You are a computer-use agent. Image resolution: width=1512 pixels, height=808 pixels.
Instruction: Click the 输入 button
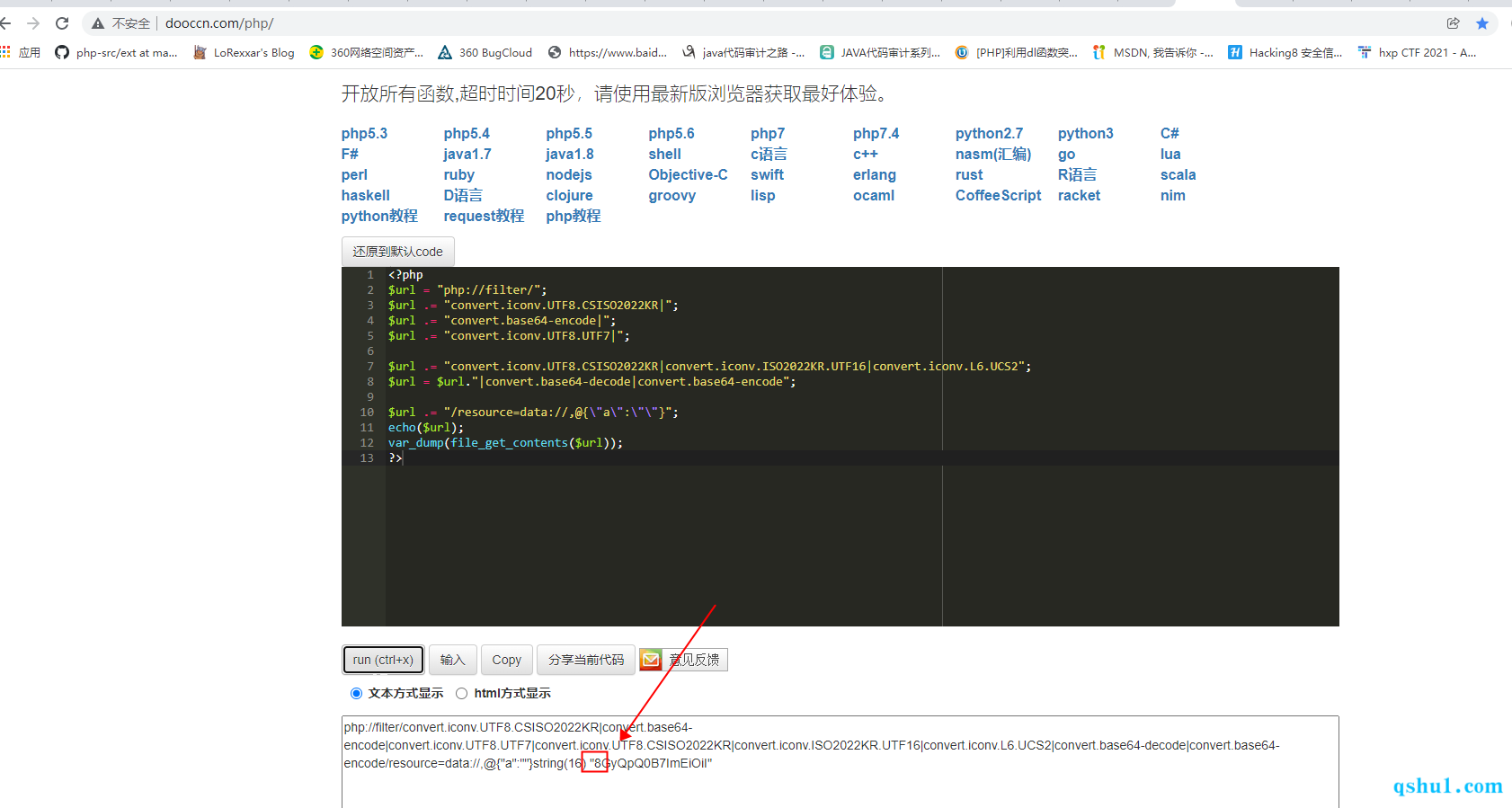click(x=452, y=660)
